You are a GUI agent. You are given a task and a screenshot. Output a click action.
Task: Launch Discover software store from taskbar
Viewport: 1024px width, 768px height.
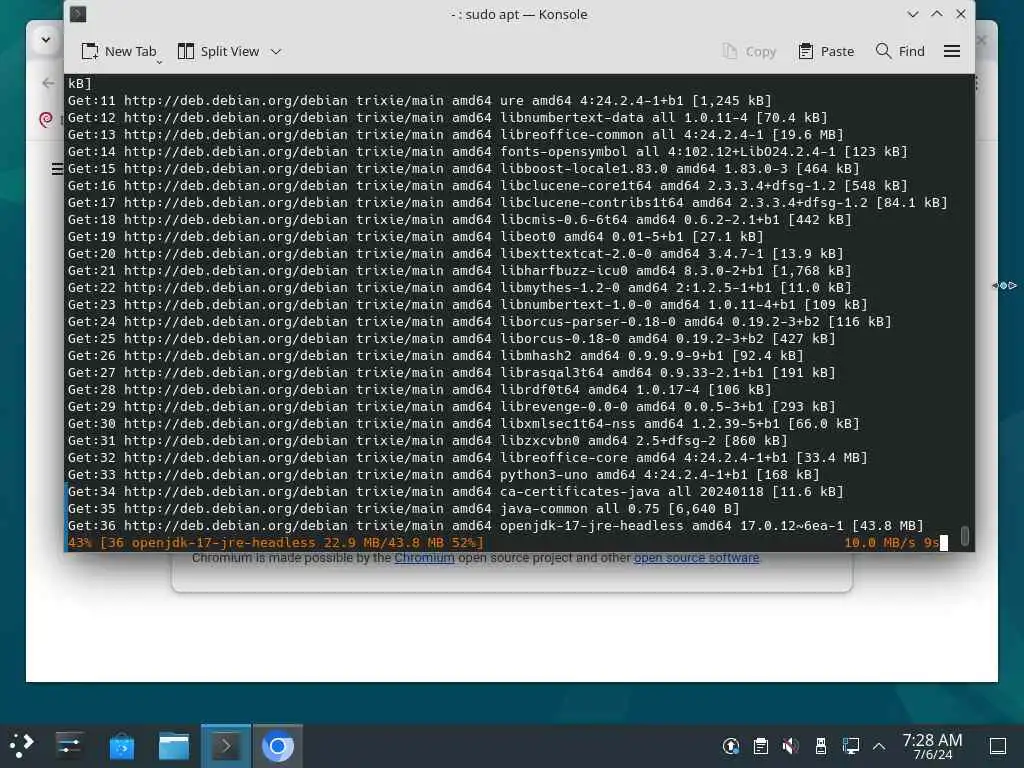click(121, 746)
